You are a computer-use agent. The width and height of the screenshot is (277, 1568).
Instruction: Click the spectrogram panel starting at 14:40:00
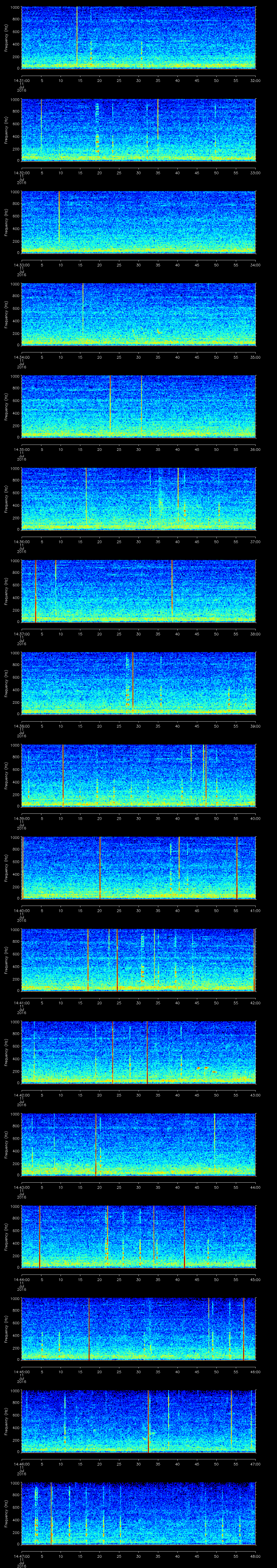click(x=138, y=868)
